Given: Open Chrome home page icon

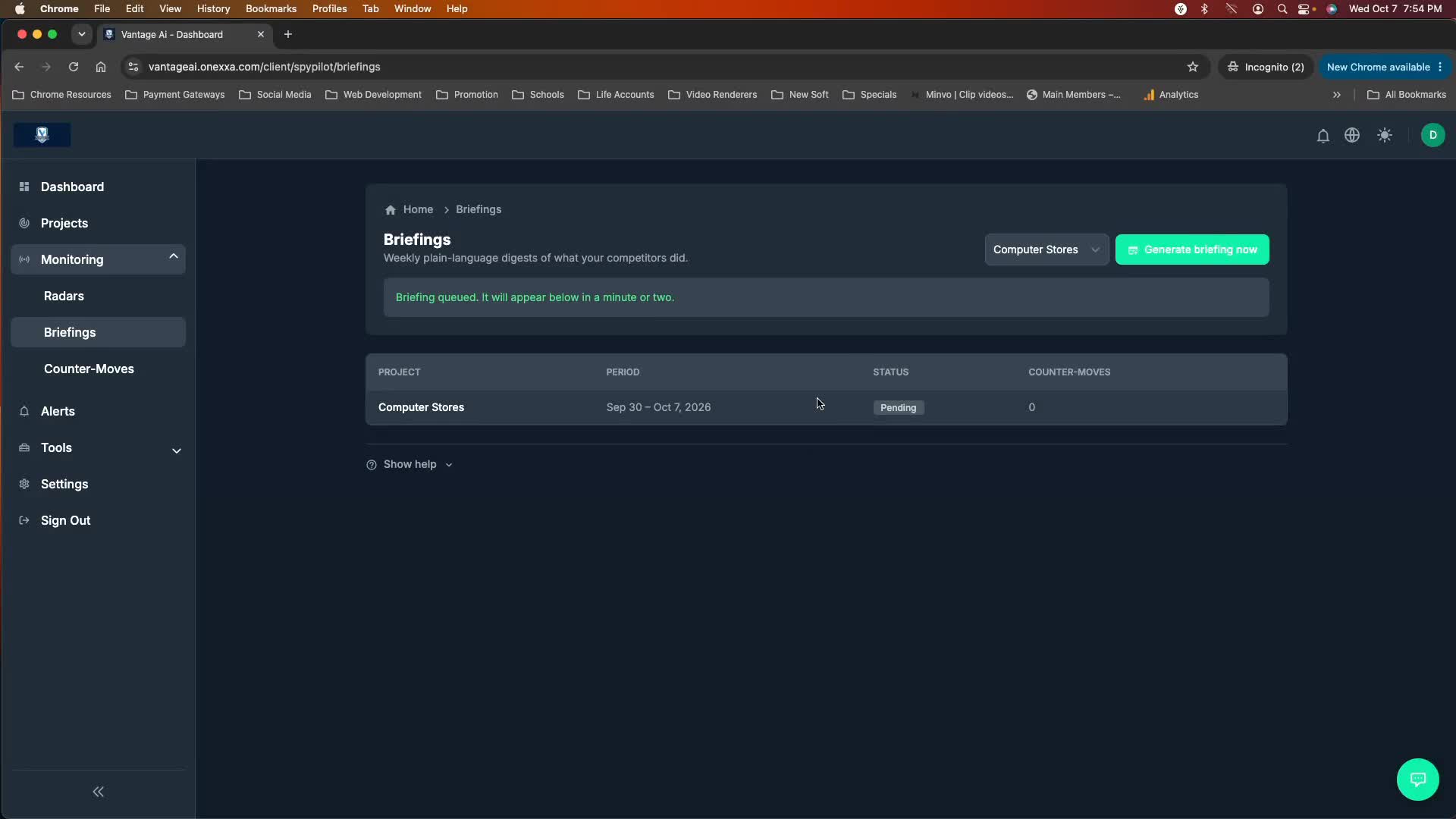Looking at the screenshot, I should point(101,67).
